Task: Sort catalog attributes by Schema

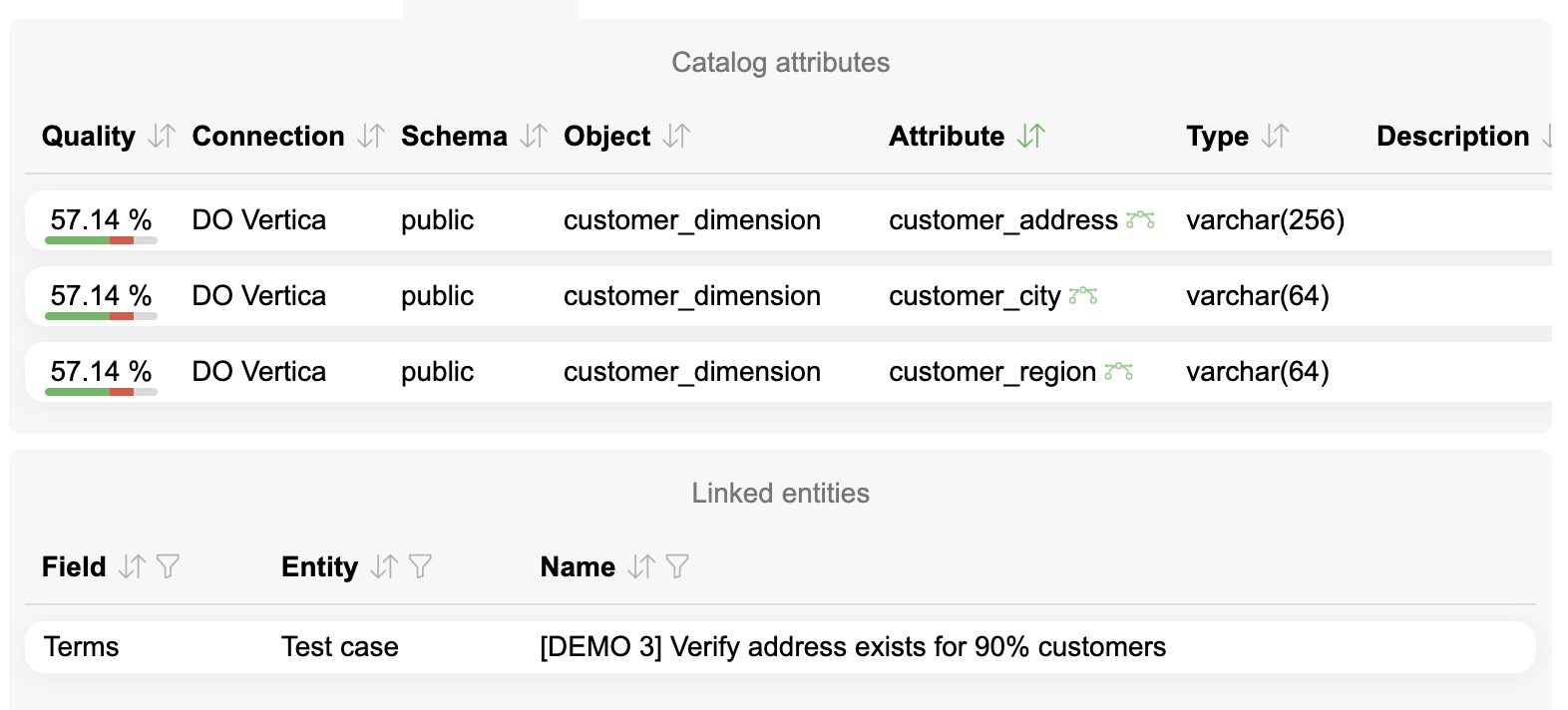Action: tap(534, 136)
